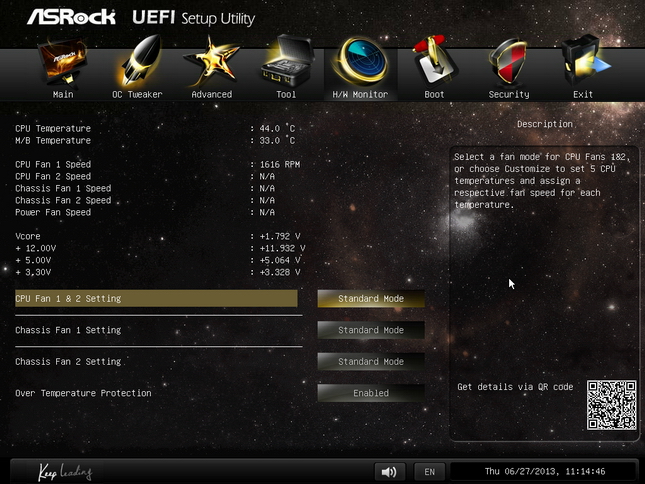645x484 pixels.
Task: Select the Chassis Fan 1 Setting row
Action: pyautogui.click(x=156, y=330)
